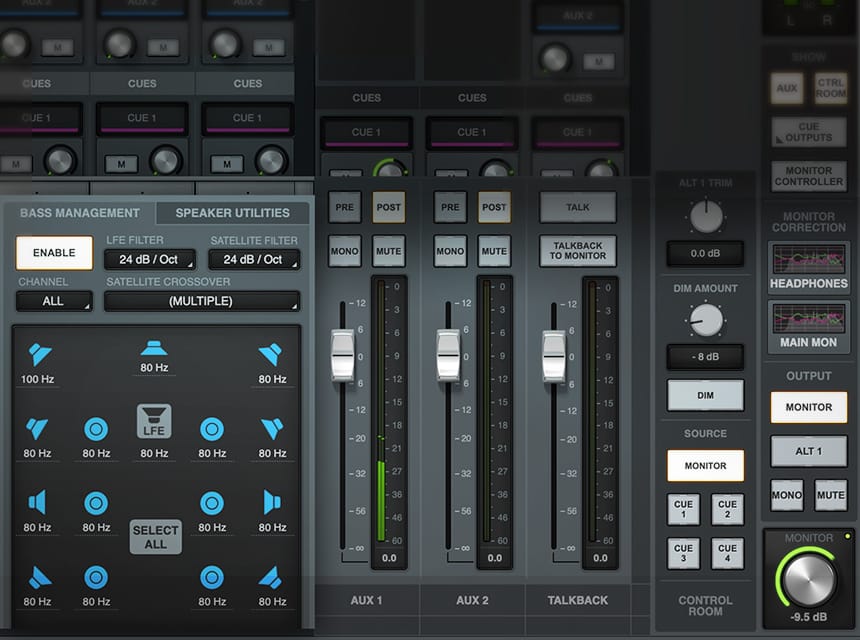860x640 pixels.
Task: Select the front center speaker icon
Action: click(x=154, y=348)
